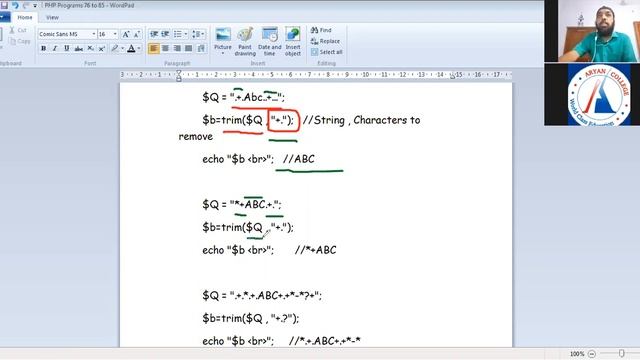Click the comment '//*+ABC'
The width and height of the screenshot is (640, 360).
(316, 250)
